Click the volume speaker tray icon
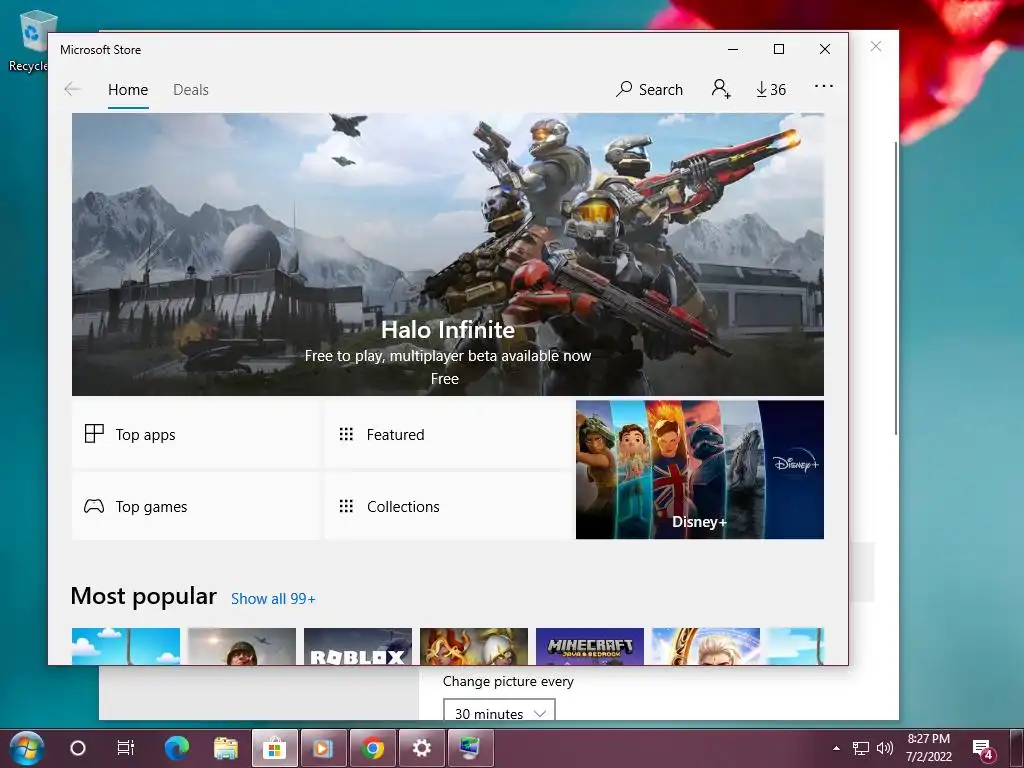Image resolution: width=1024 pixels, height=768 pixels. point(884,748)
